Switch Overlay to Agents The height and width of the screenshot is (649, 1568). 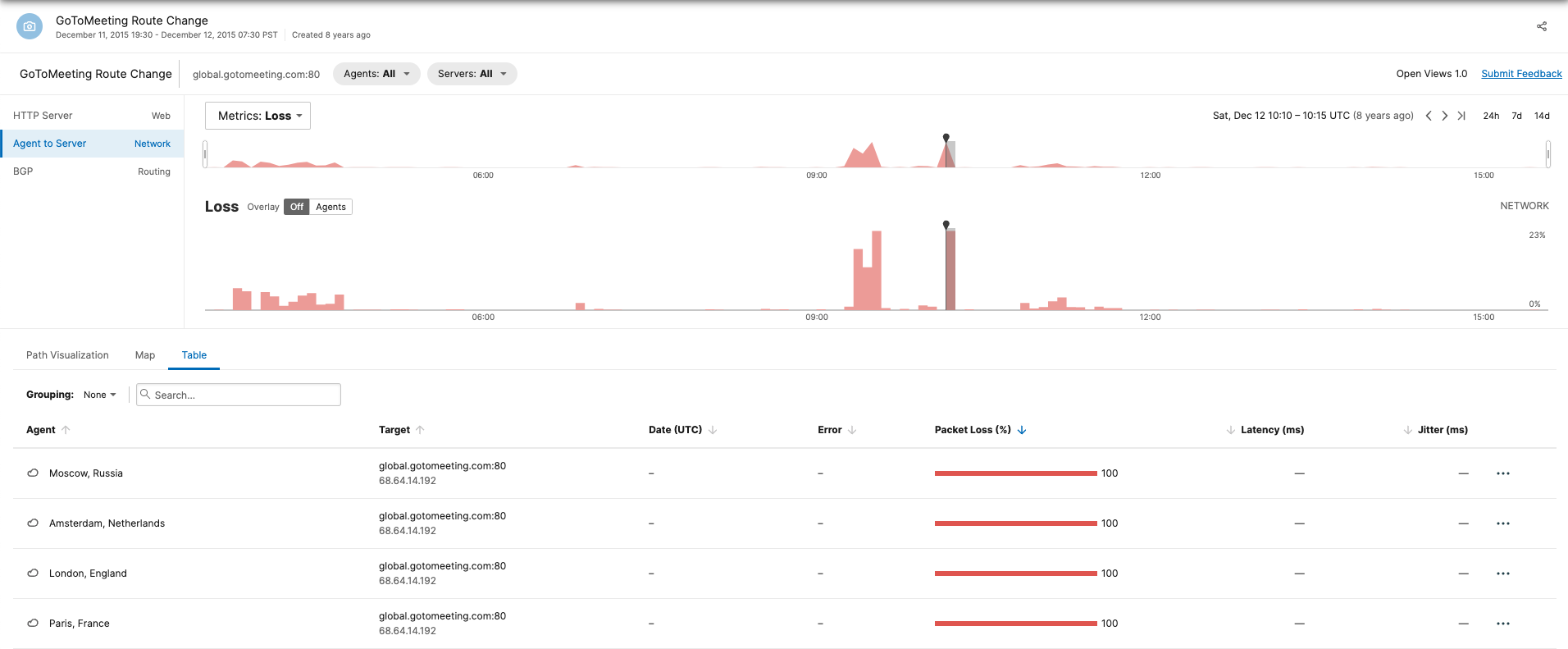[x=330, y=207]
